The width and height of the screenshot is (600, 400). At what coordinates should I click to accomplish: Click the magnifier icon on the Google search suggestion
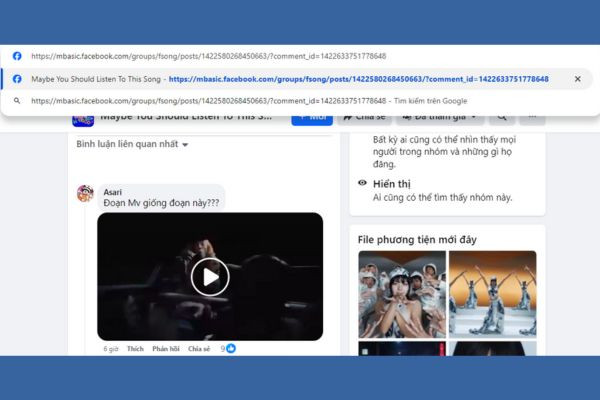pos(17,101)
